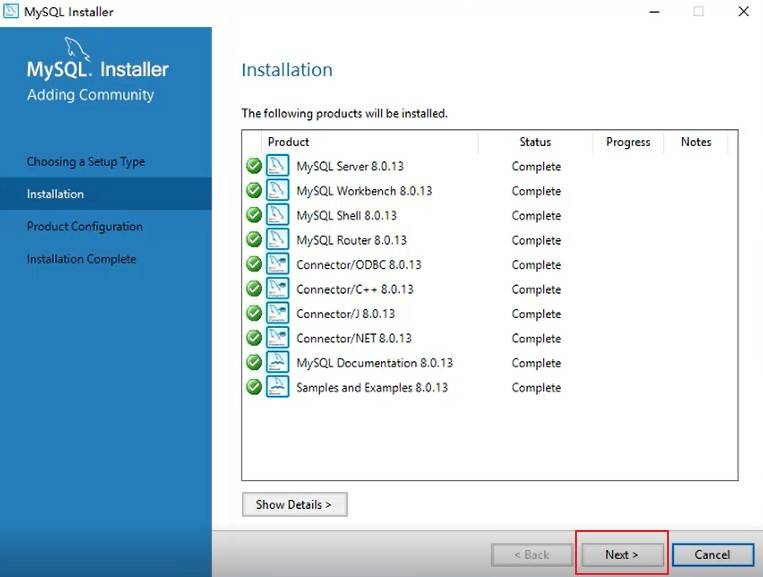
Task: Minimize the MySQL Installer window
Action: point(654,12)
